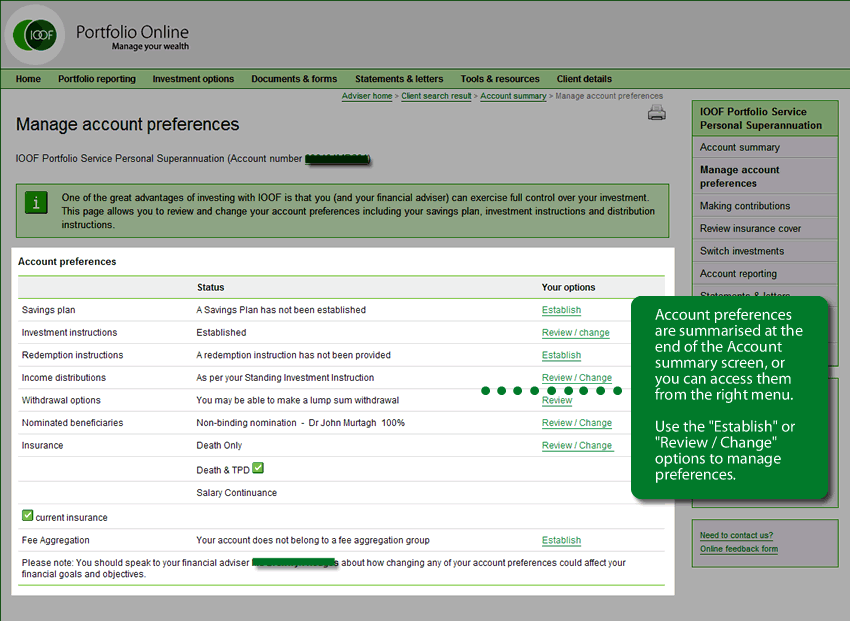The height and width of the screenshot is (621, 850).
Task: Open the Tools & resources menu
Action: coord(500,79)
